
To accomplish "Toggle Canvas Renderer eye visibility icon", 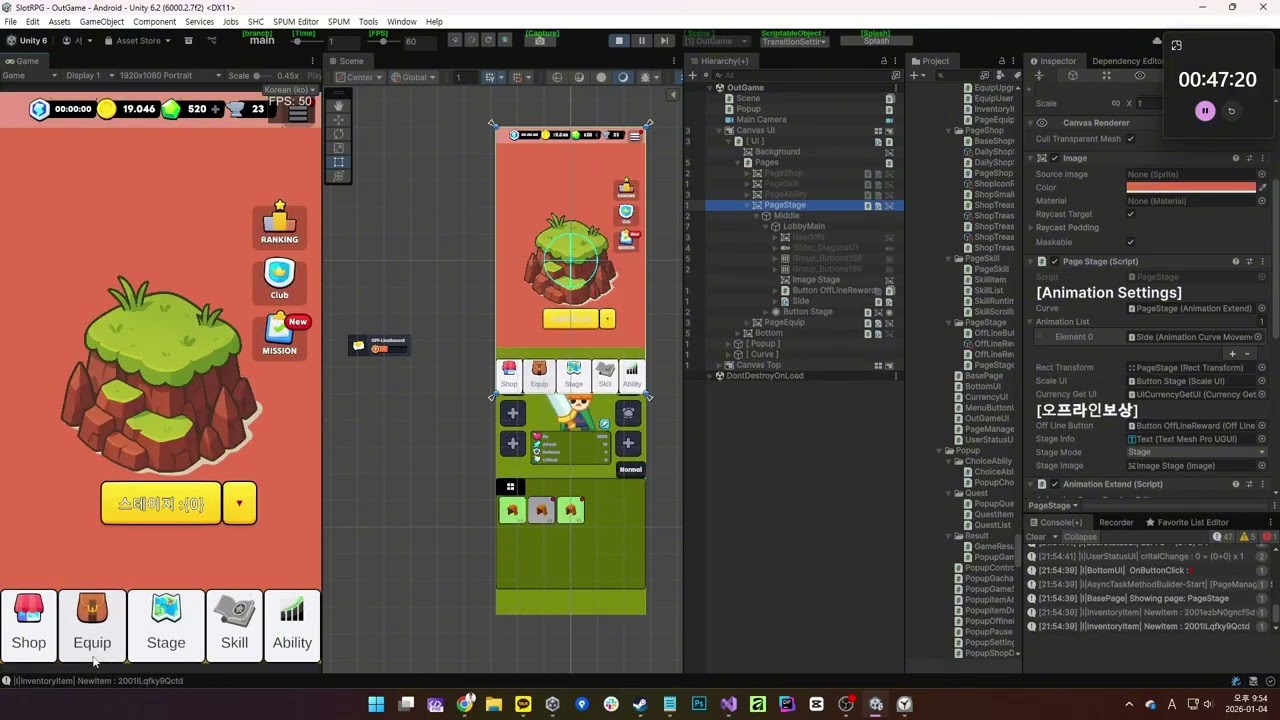I will [1042, 123].
